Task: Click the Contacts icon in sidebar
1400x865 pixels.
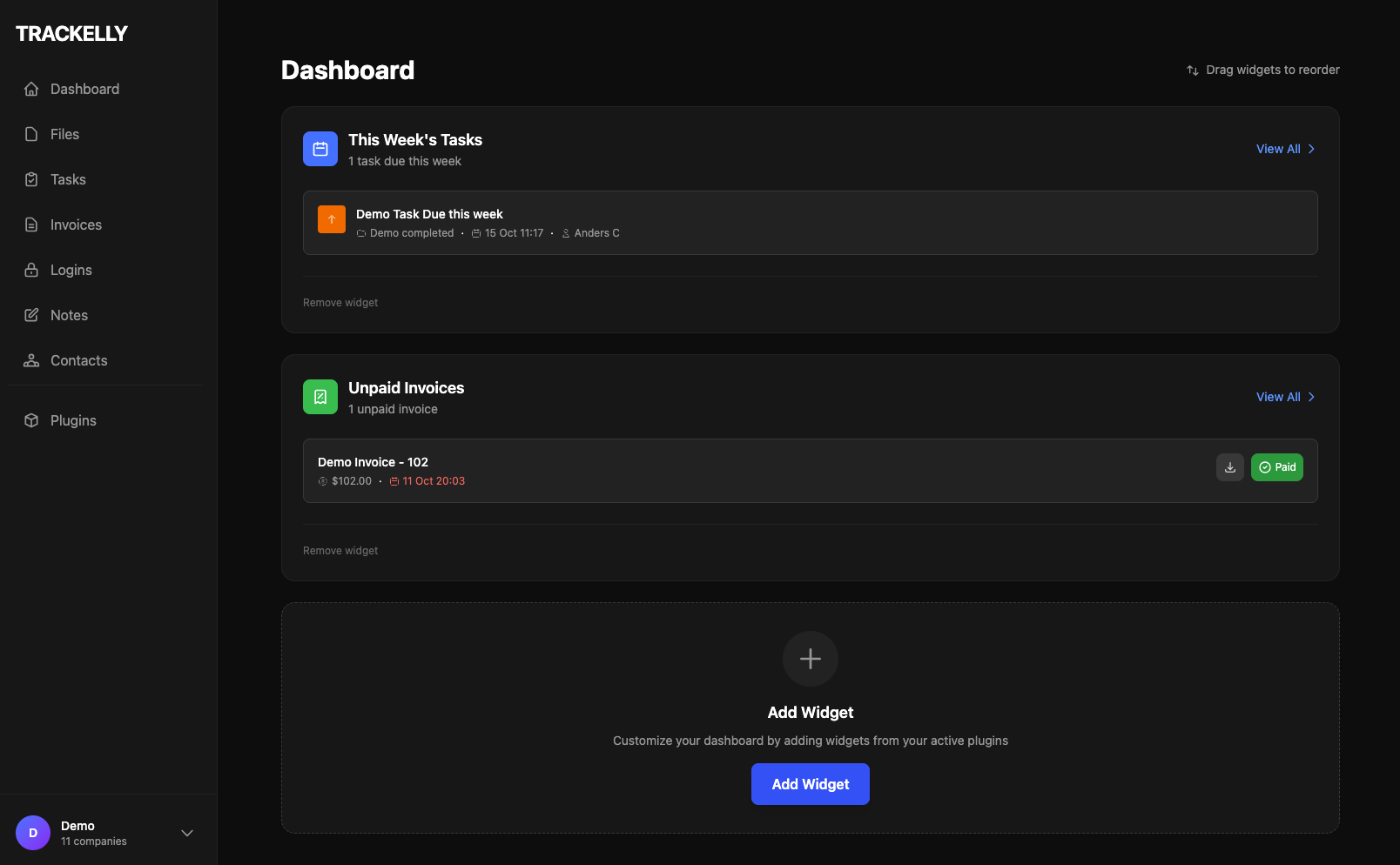Action: coord(31,360)
